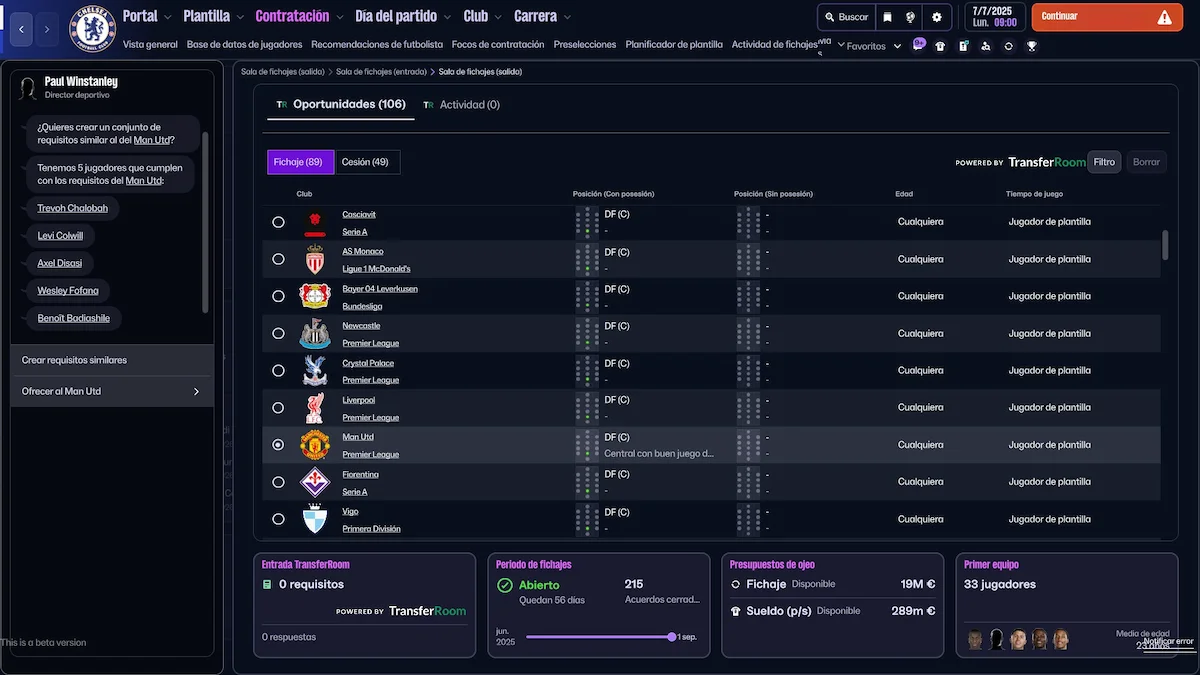Select the Crystal Palace radio button
This screenshot has height=675, width=1200.
(x=278, y=370)
